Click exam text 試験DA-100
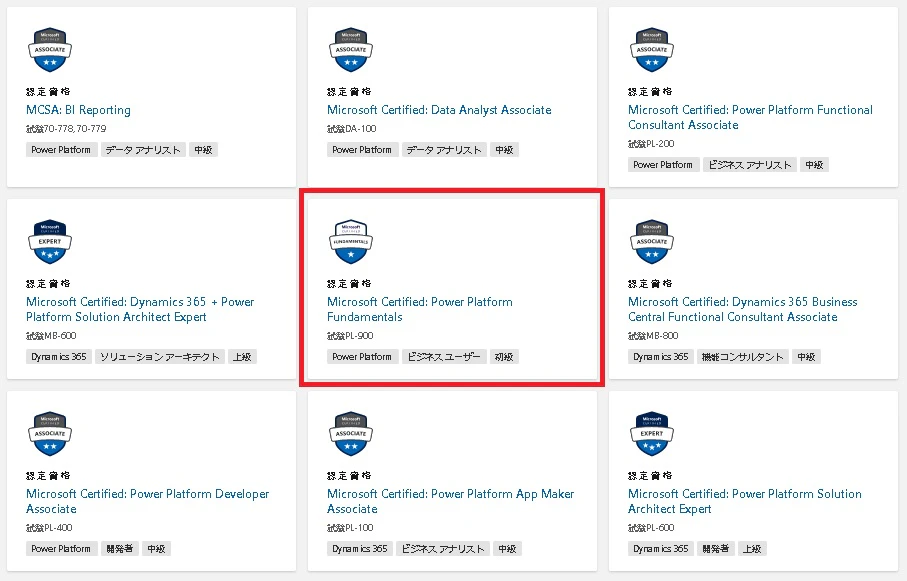The width and height of the screenshot is (907, 581). (x=351, y=128)
